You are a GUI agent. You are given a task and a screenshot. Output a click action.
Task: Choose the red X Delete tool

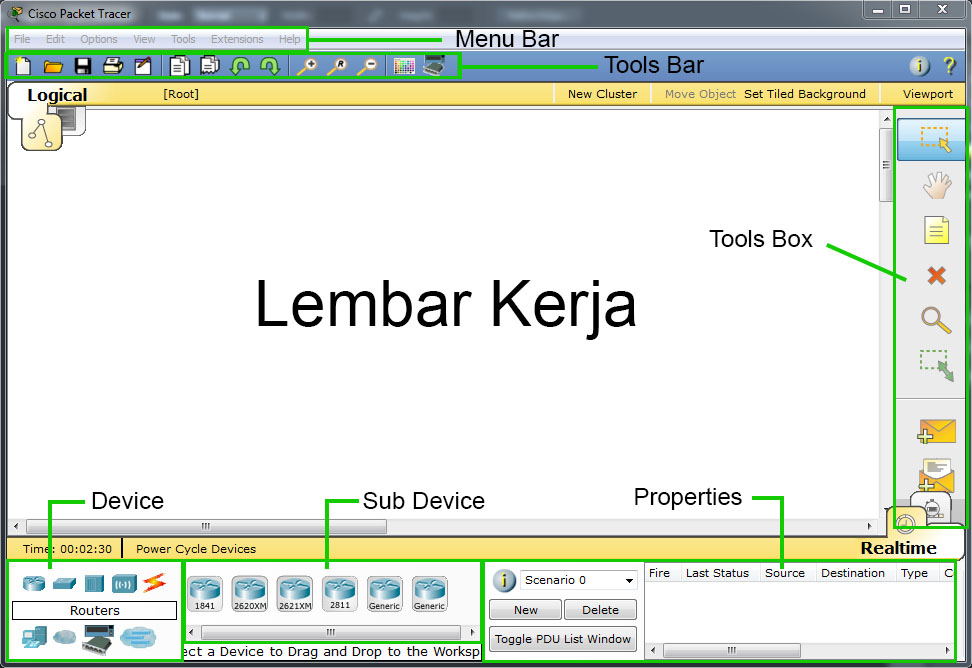point(937,275)
